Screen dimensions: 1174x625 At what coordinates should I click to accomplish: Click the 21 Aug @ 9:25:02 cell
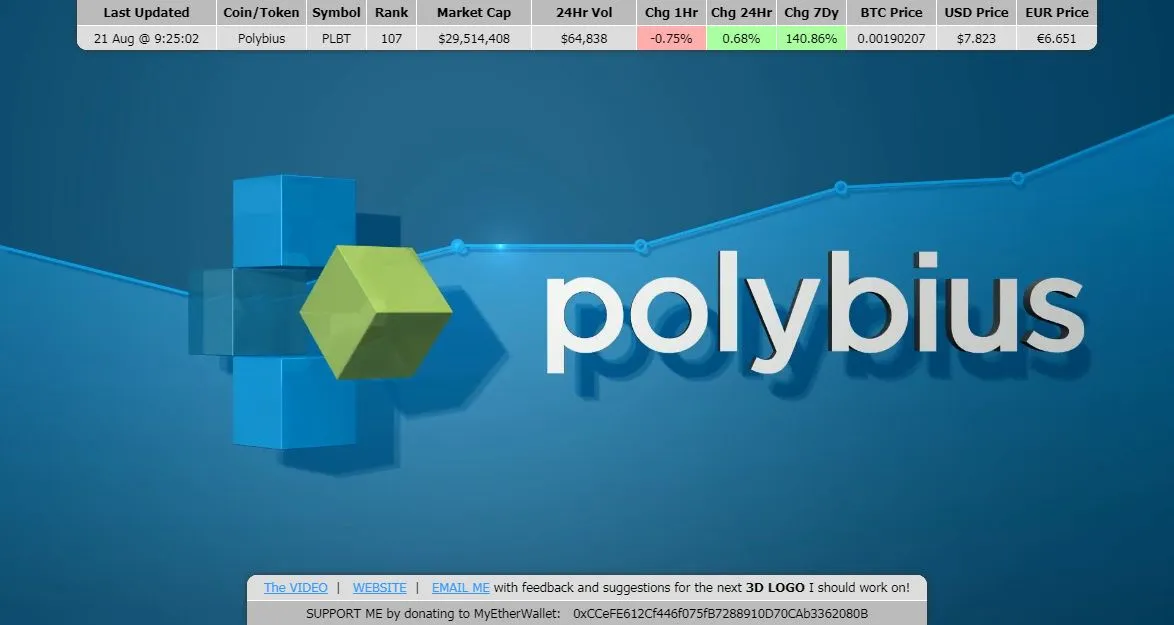147,38
